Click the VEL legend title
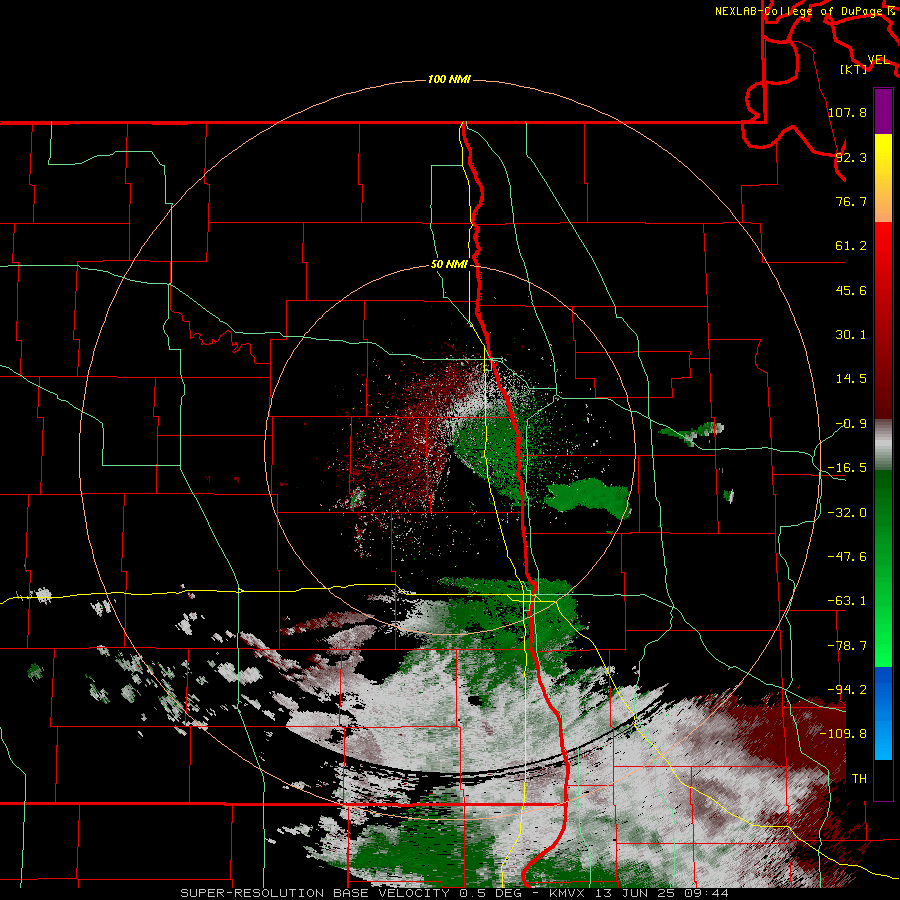The image size is (900, 900). 878,60
